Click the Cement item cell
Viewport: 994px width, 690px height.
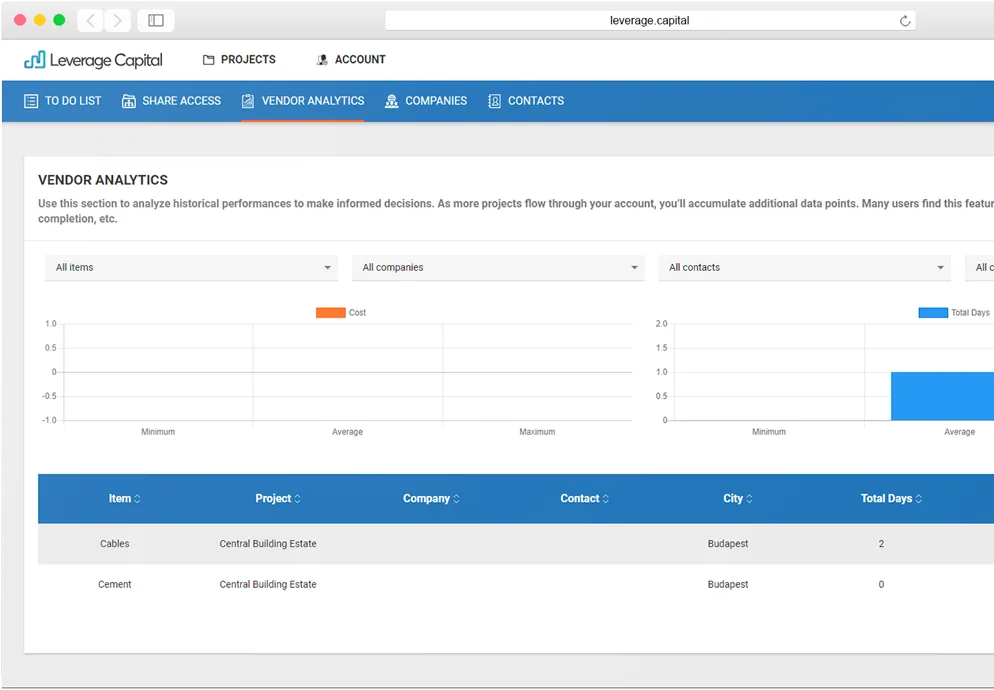[115, 585]
